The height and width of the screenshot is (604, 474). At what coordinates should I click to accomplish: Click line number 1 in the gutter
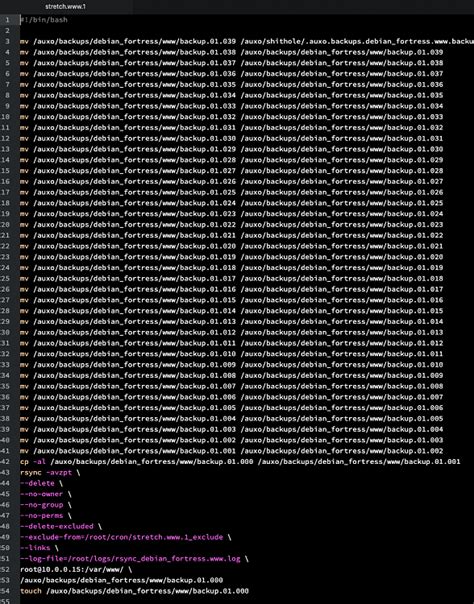[x=7, y=20]
